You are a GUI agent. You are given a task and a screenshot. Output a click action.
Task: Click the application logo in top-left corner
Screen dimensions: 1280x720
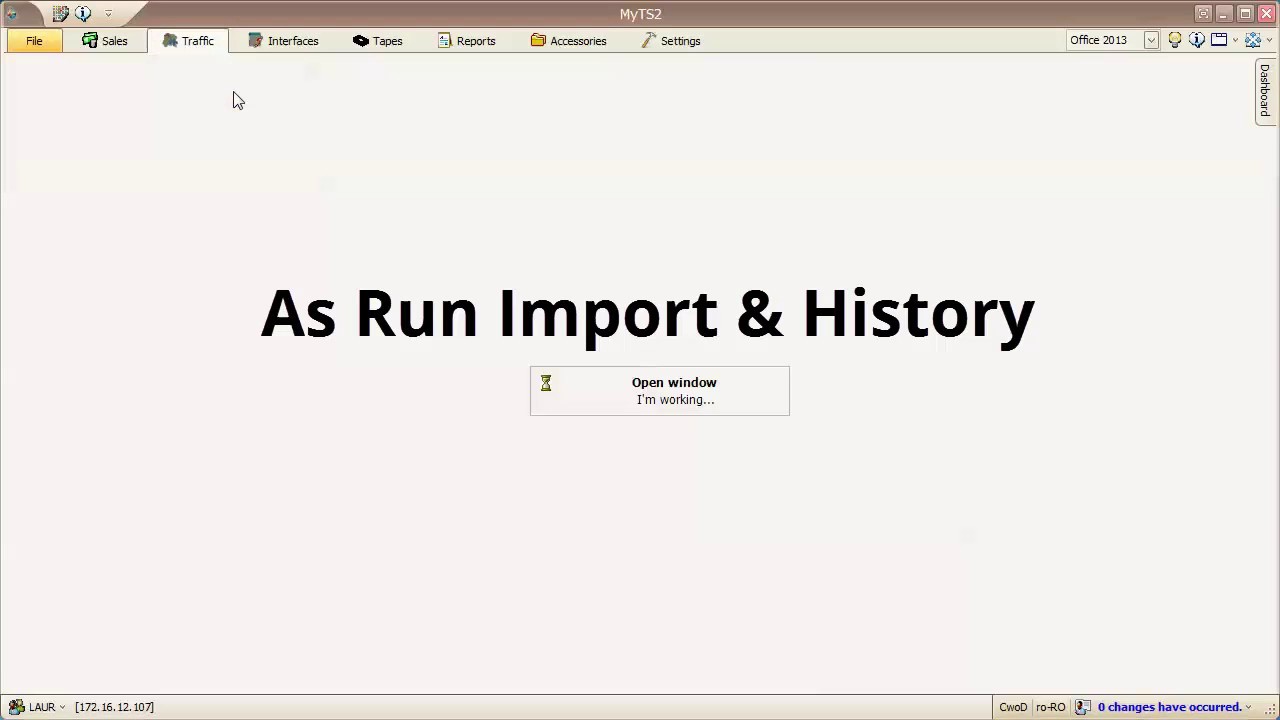pyautogui.click(x=14, y=14)
